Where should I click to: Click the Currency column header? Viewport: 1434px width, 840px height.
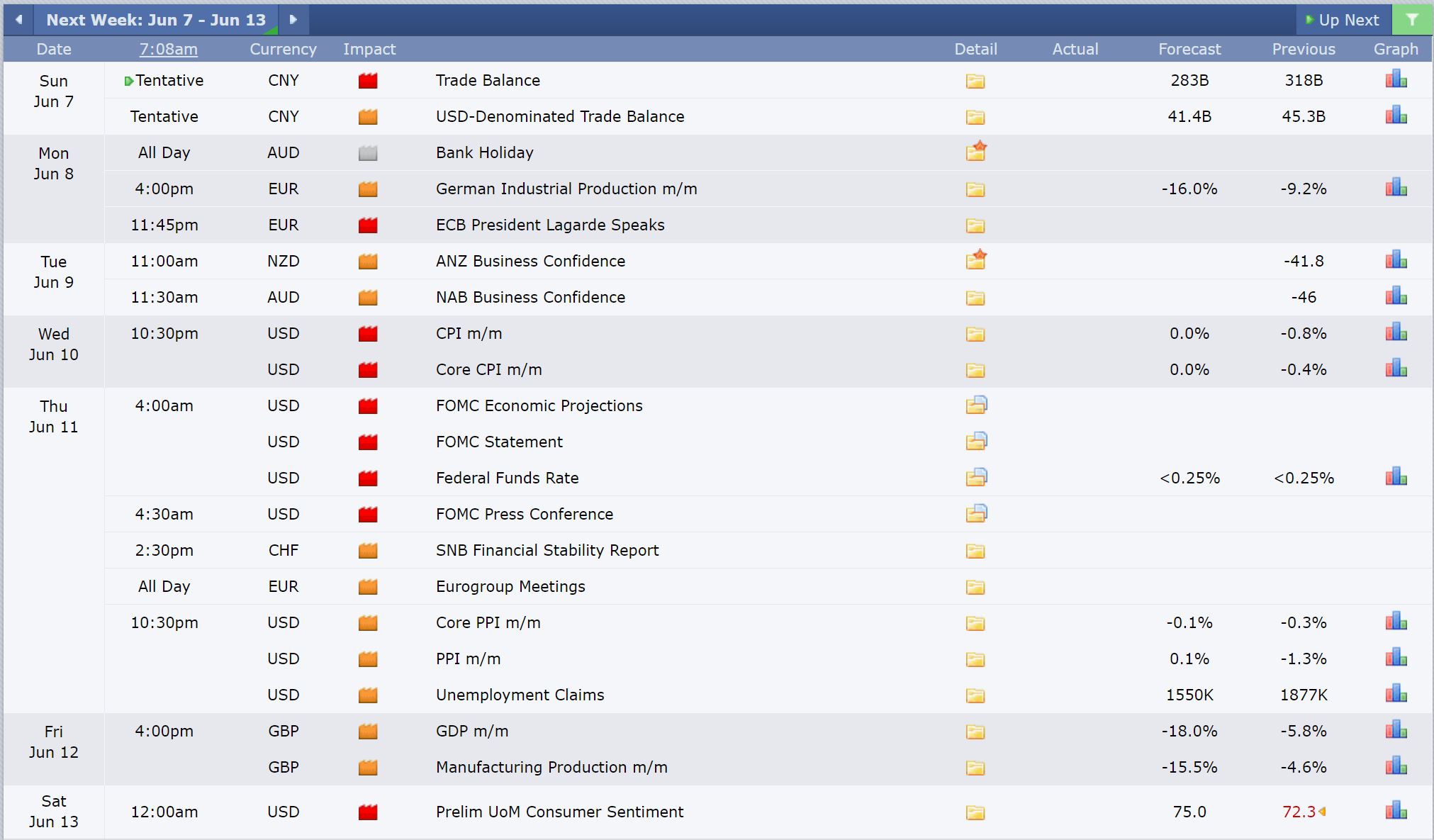[x=283, y=49]
